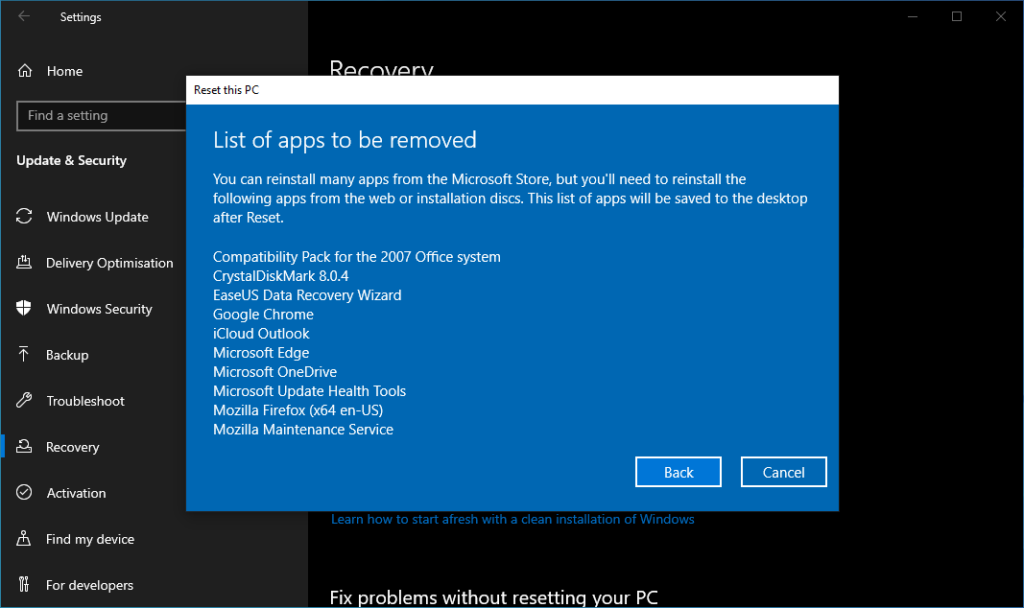Screen dimensions: 1024x608
Task: Open Windows Security via its shield icon
Action: pos(25,308)
